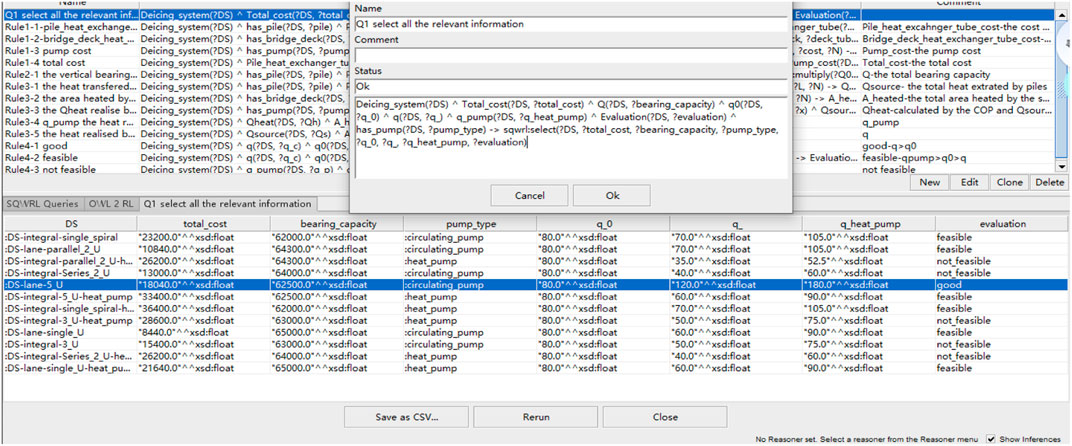Viewport: 1072px width, 446px height.
Task: Sort by the q_ column header
Action: pyautogui.click(x=736, y=224)
